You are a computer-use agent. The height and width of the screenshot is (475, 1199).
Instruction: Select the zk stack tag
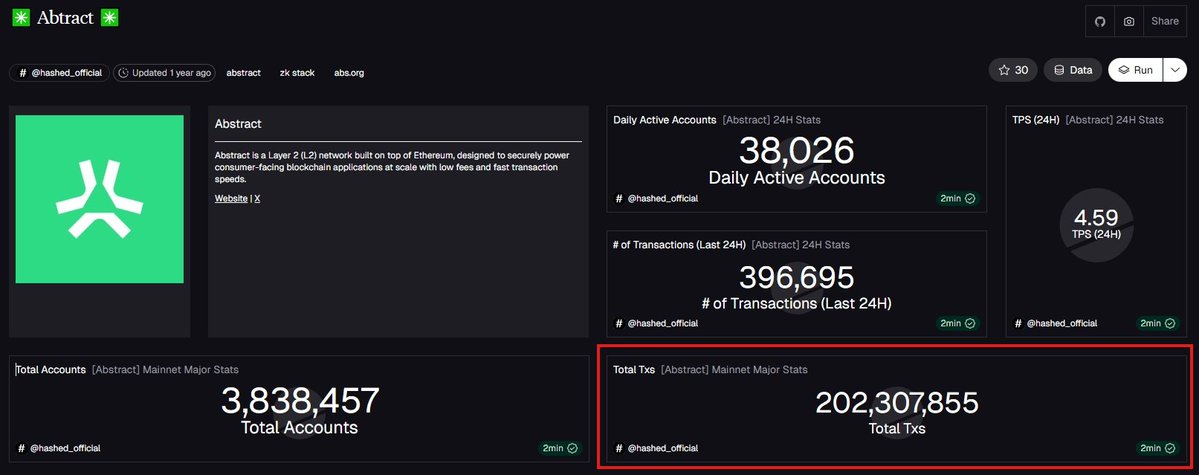pos(297,73)
